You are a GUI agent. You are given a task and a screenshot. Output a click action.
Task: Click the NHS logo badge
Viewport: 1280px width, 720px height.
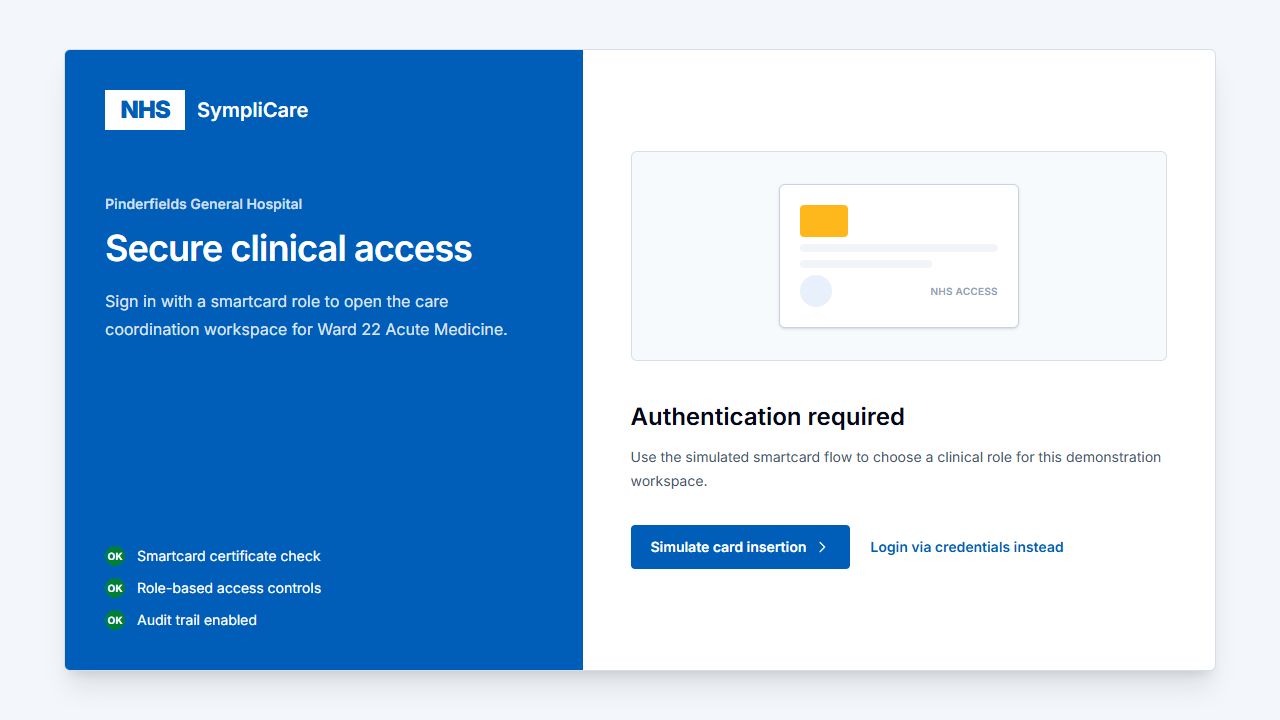click(145, 110)
